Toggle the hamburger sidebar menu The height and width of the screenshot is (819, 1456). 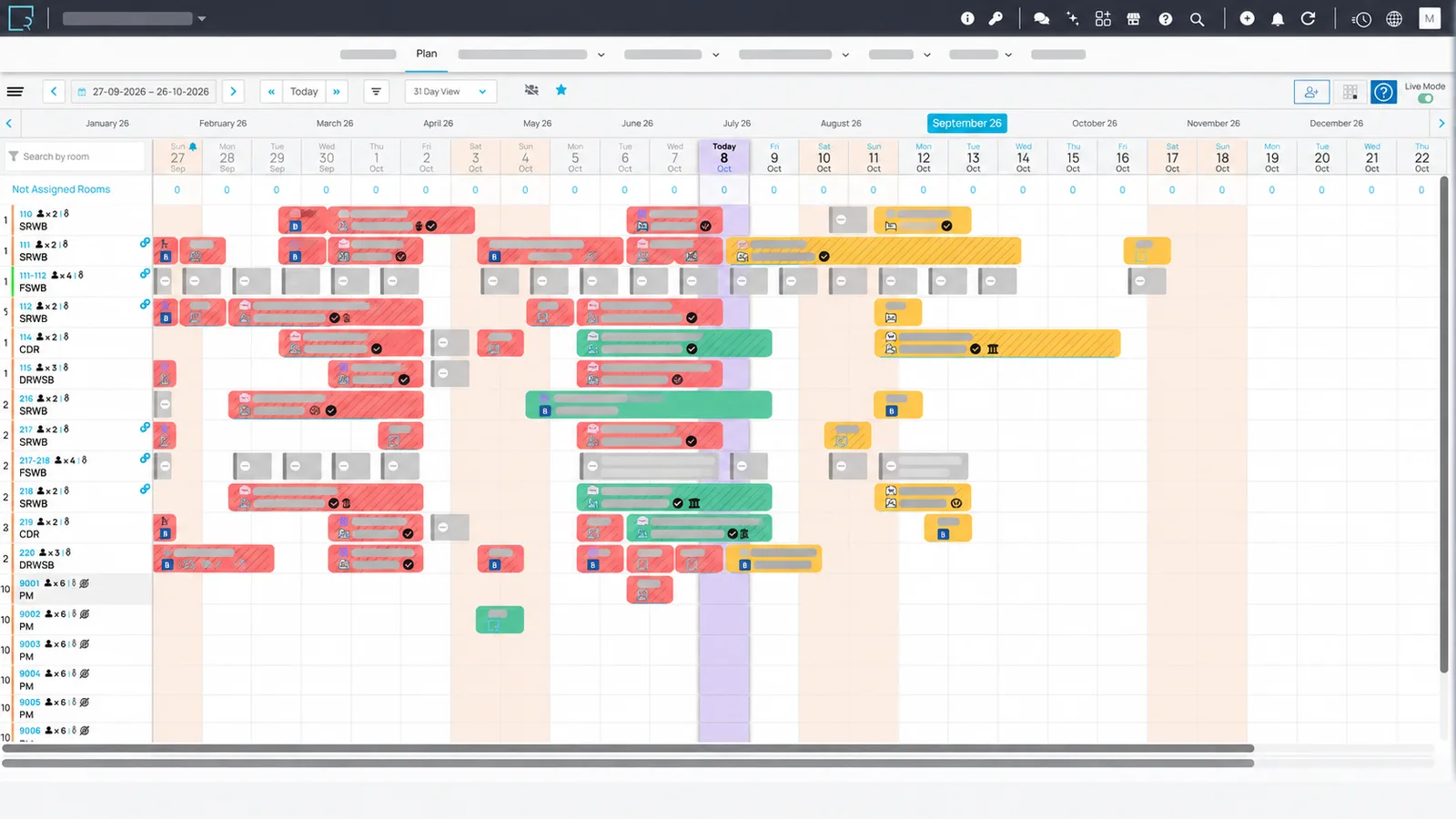(15, 91)
